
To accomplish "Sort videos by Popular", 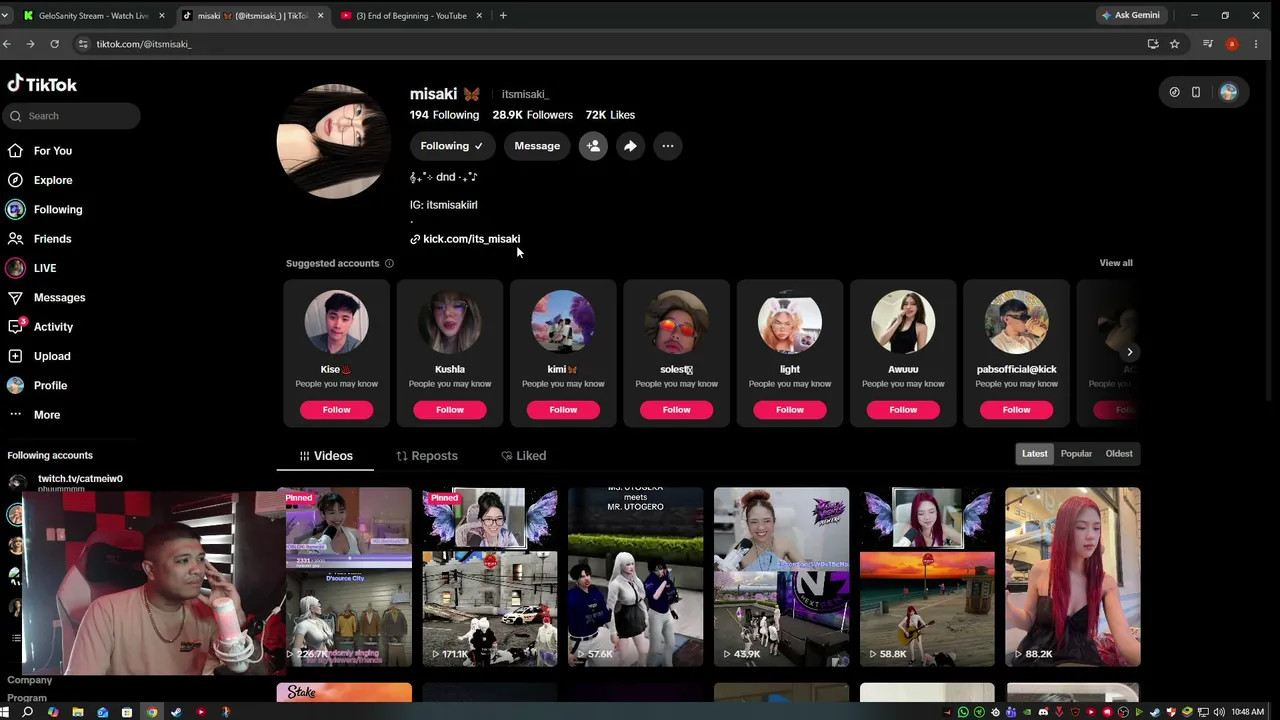I will point(1076,454).
